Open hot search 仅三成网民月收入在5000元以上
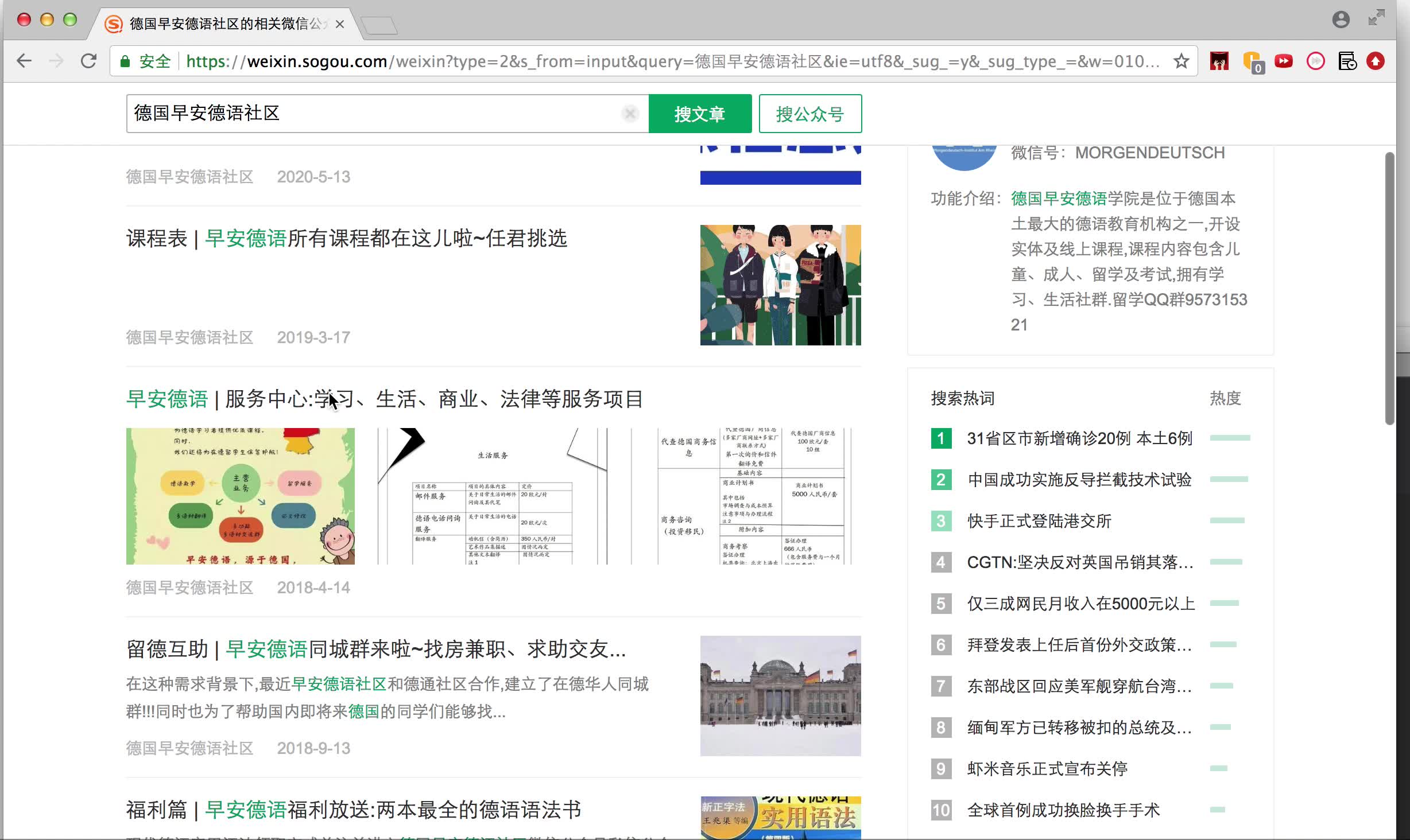Screen dimensions: 1410x840 [1081, 604]
